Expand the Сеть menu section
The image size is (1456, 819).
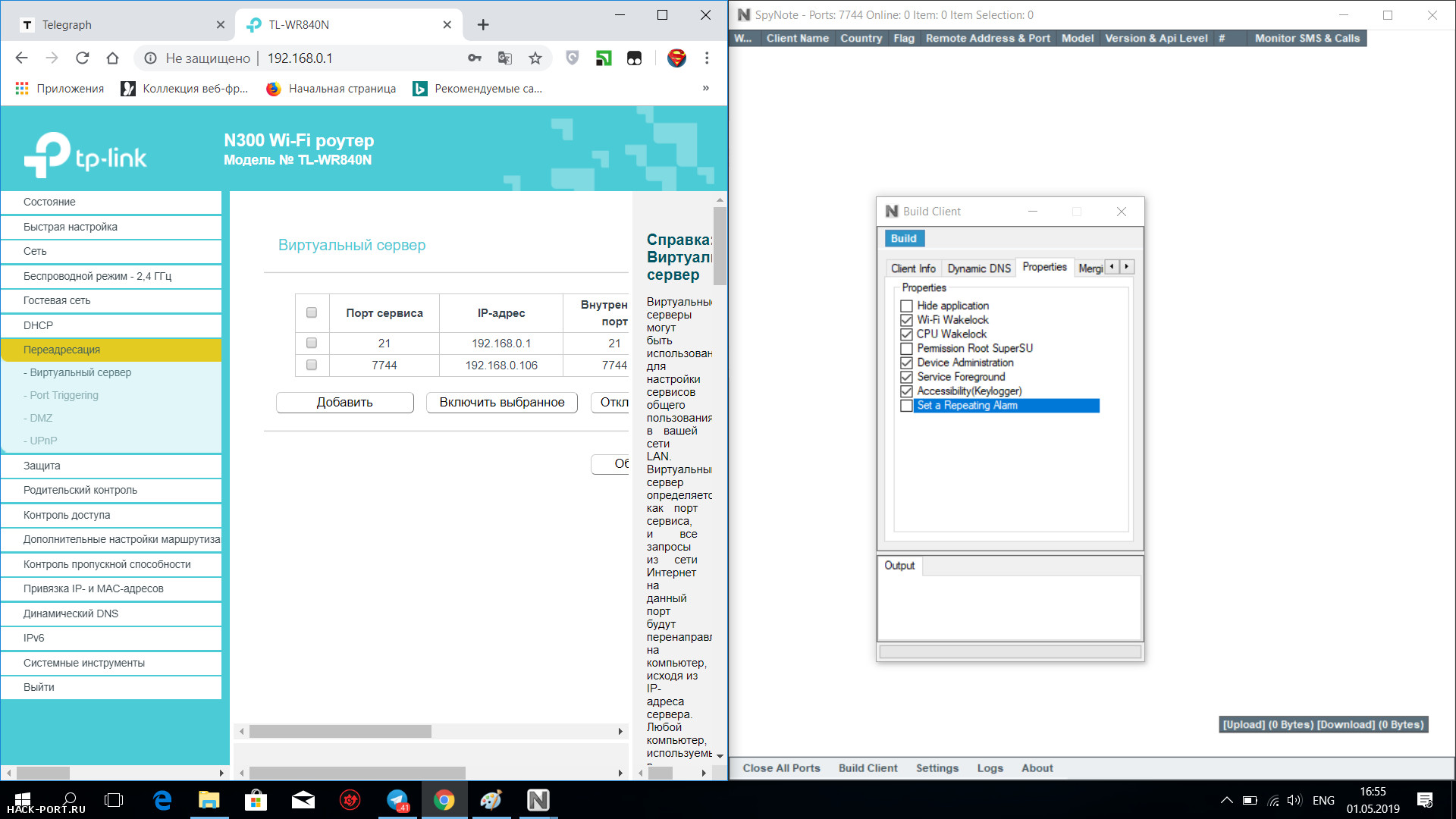pos(111,251)
